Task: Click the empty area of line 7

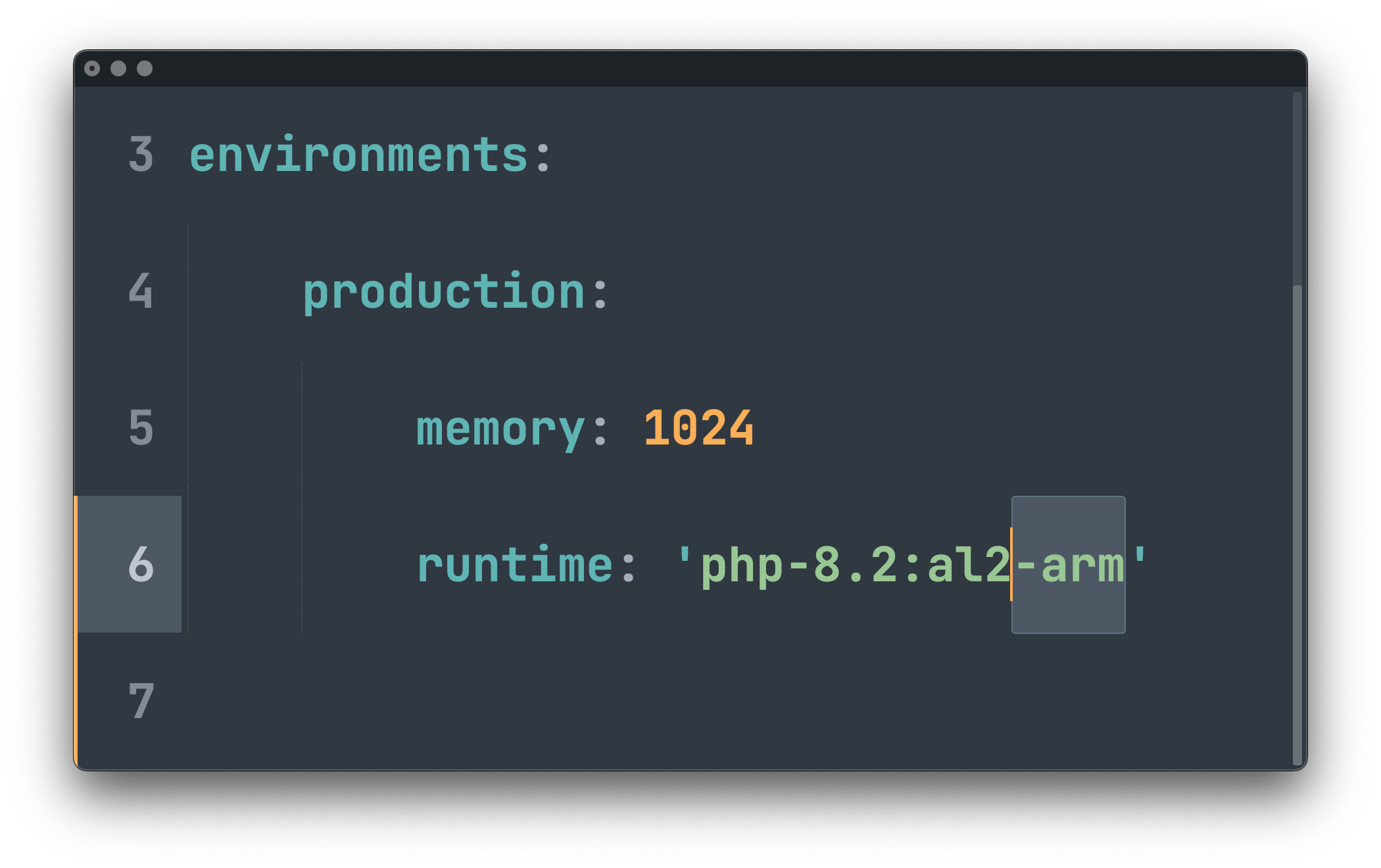Action: coord(658,701)
